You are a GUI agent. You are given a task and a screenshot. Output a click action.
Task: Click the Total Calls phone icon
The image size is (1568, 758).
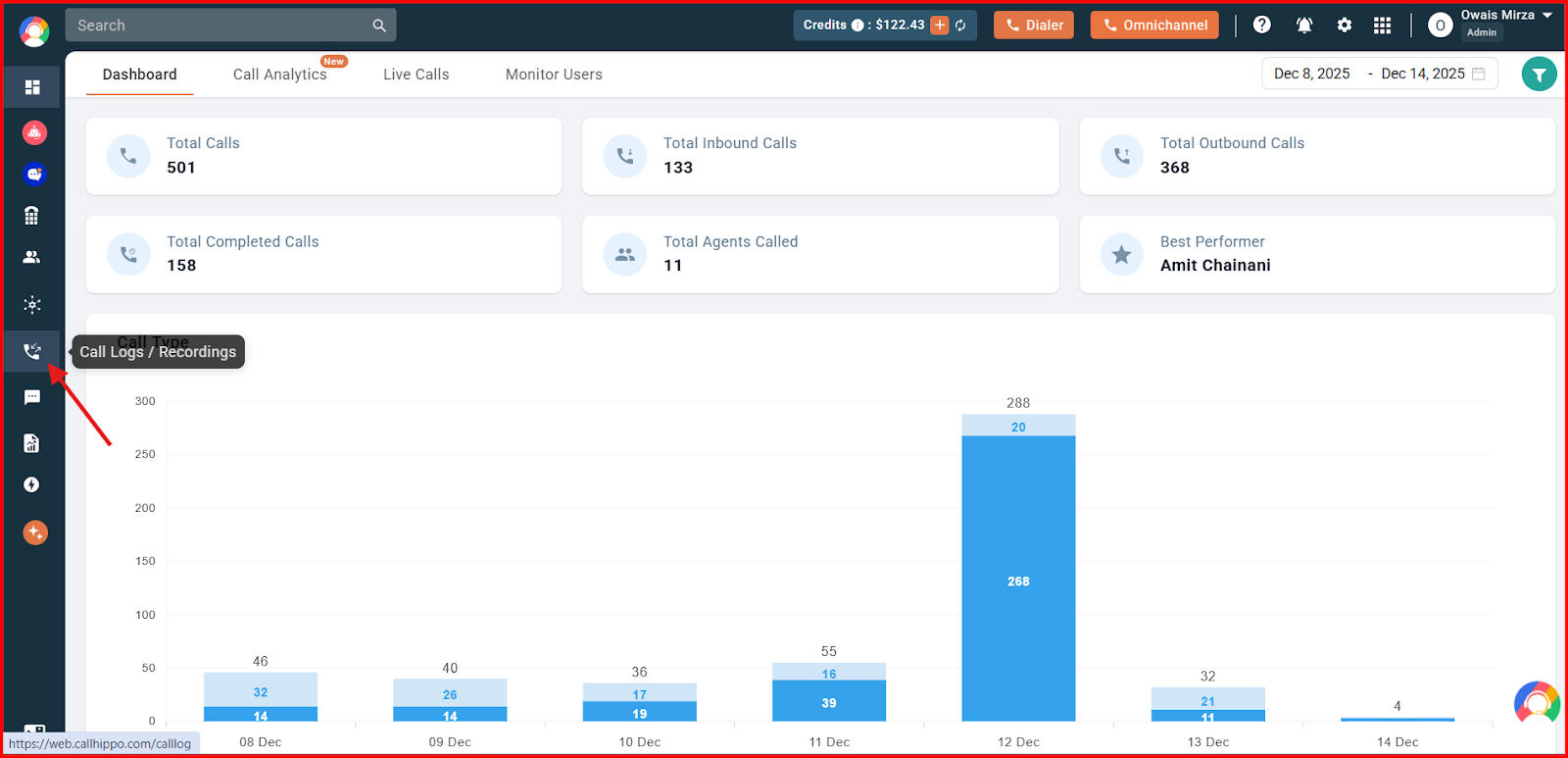[x=128, y=156]
